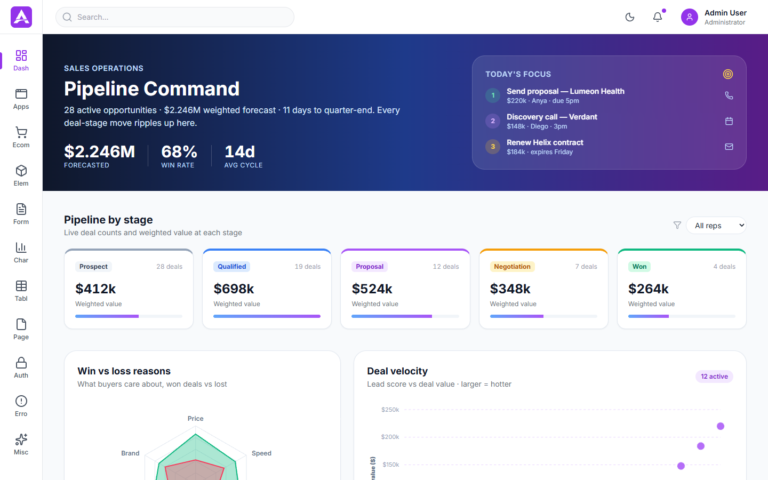The height and width of the screenshot is (480, 768).
Task: Click the Pipeline Command heading
Action: (x=152, y=89)
